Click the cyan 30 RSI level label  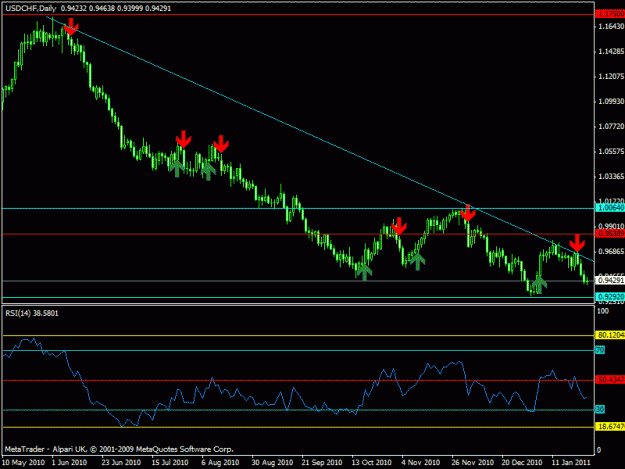600,409
